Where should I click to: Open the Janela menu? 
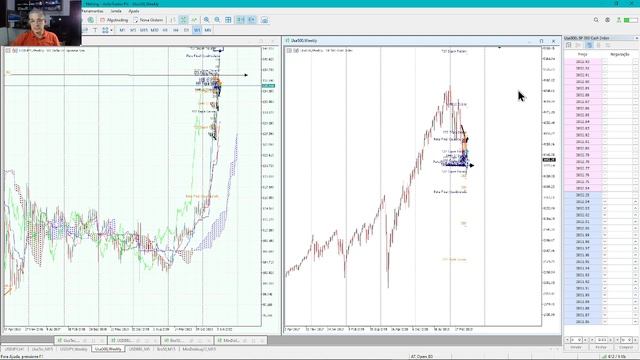tap(116, 11)
